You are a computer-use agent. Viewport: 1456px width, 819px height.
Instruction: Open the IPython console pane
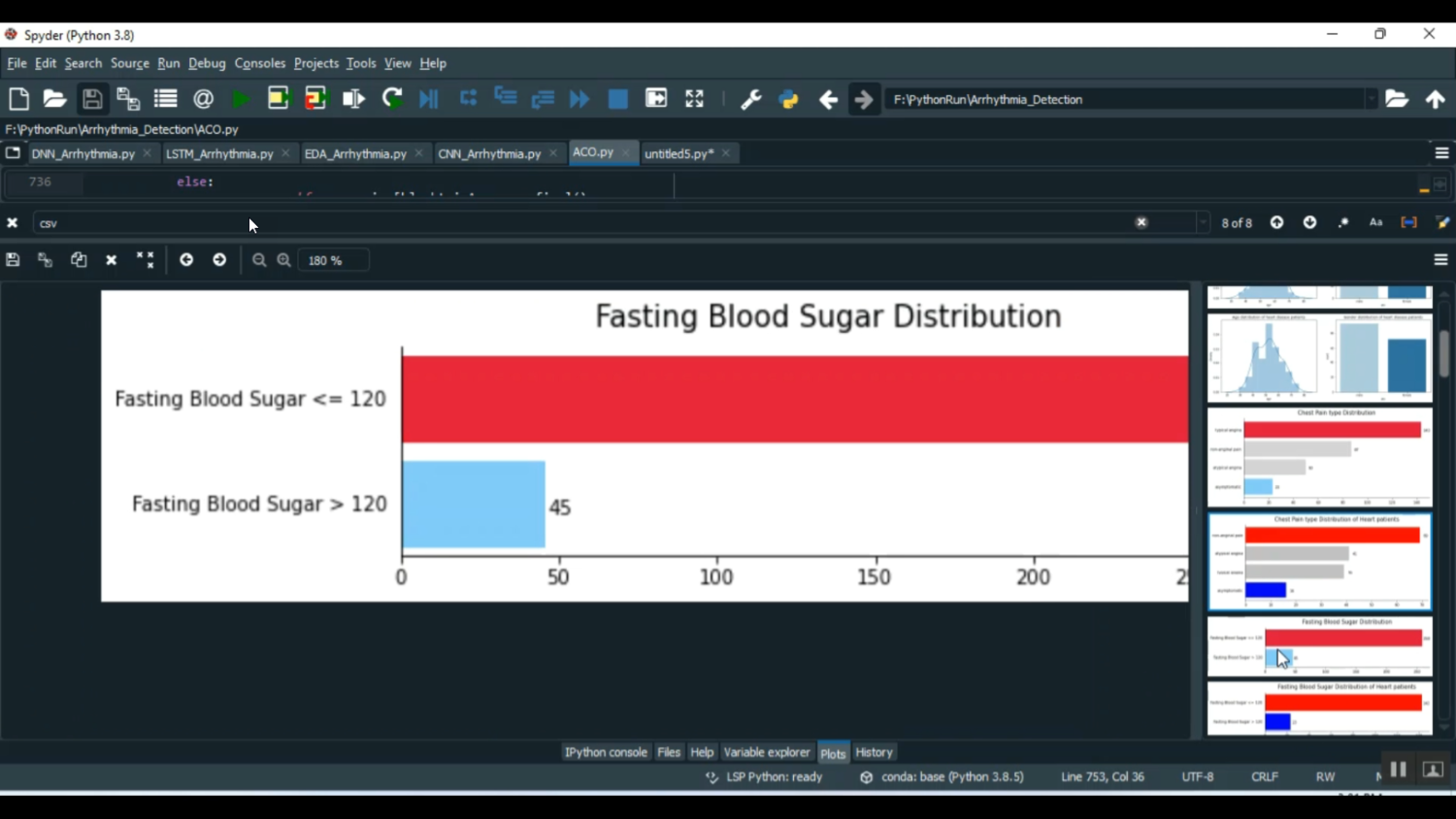pos(606,752)
